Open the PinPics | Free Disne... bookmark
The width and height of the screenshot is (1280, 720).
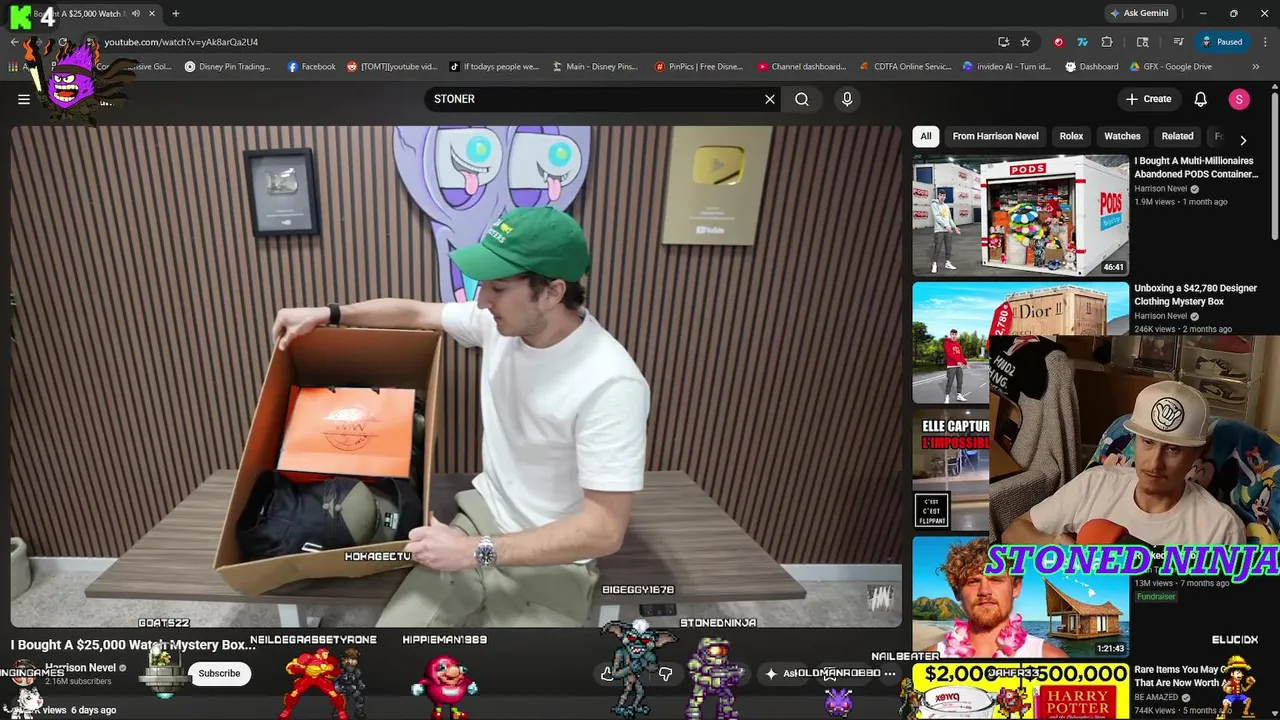tap(699, 67)
